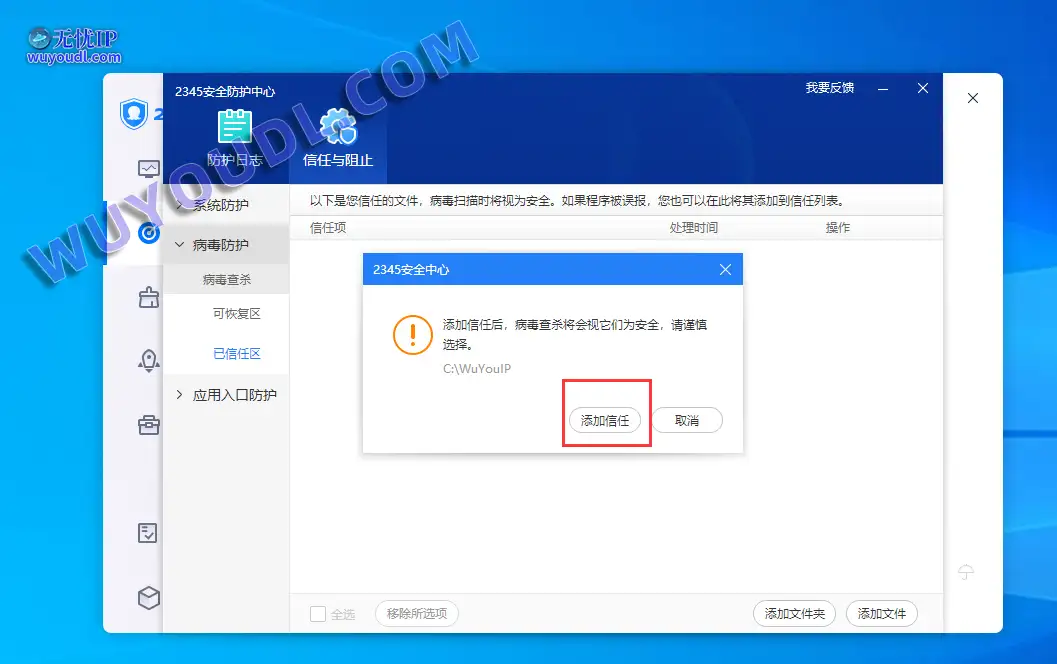Screen dimensions: 1057x664
Task: Click the 信任项 column header
Action: coord(328,228)
